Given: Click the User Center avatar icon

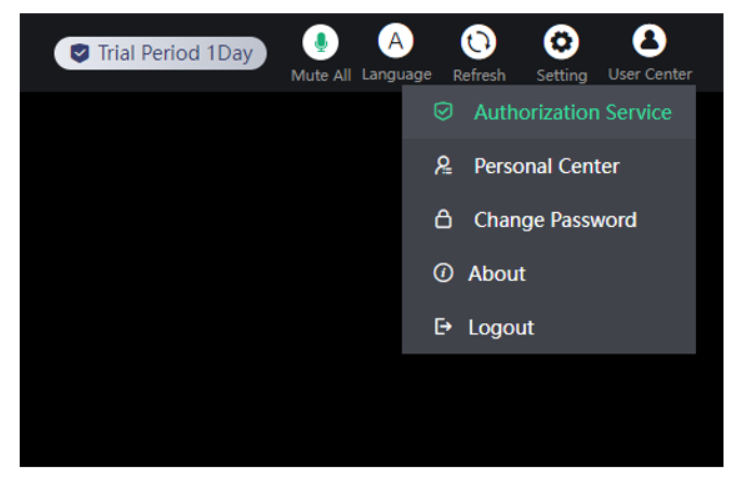Looking at the screenshot, I should tap(649, 40).
